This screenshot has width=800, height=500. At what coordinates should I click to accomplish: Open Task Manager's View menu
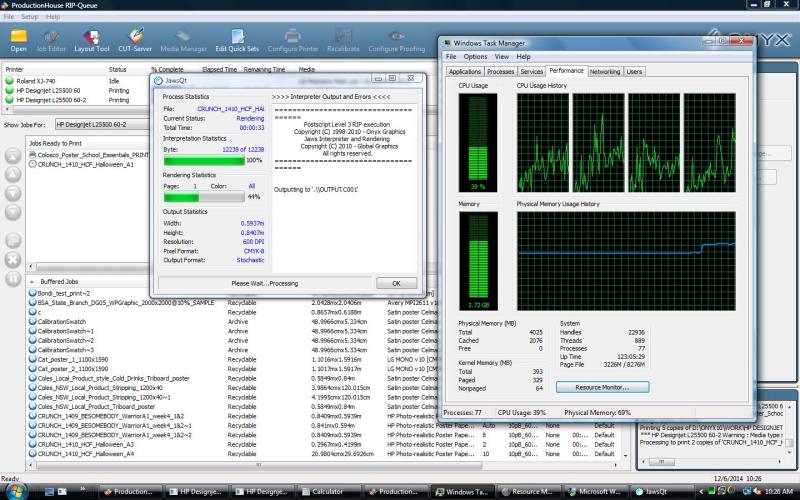tap(502, 57)
